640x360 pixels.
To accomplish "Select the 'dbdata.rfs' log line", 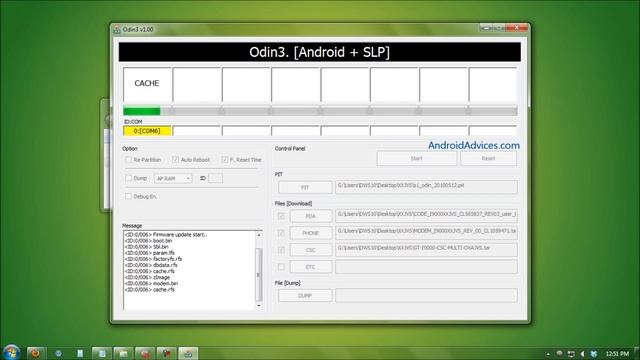I will coord(151,265).
